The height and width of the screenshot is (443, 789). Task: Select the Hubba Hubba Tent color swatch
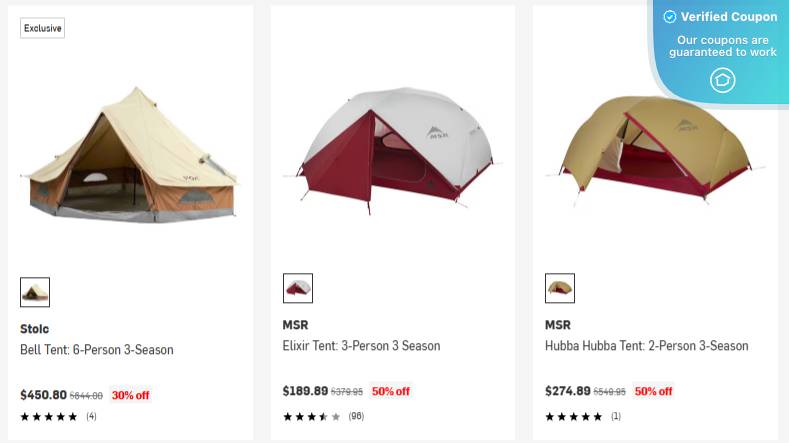tap(560, 288)
